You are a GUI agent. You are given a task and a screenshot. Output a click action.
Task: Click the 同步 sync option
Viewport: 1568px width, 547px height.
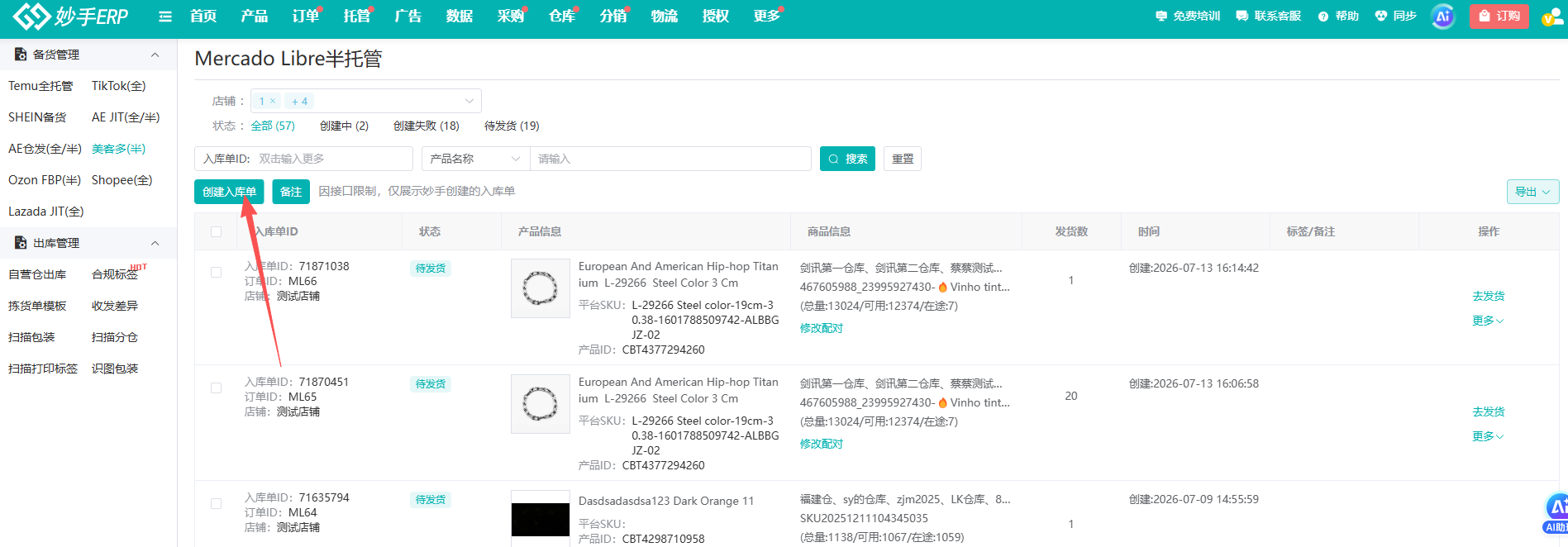click(x=1395, y=17)
